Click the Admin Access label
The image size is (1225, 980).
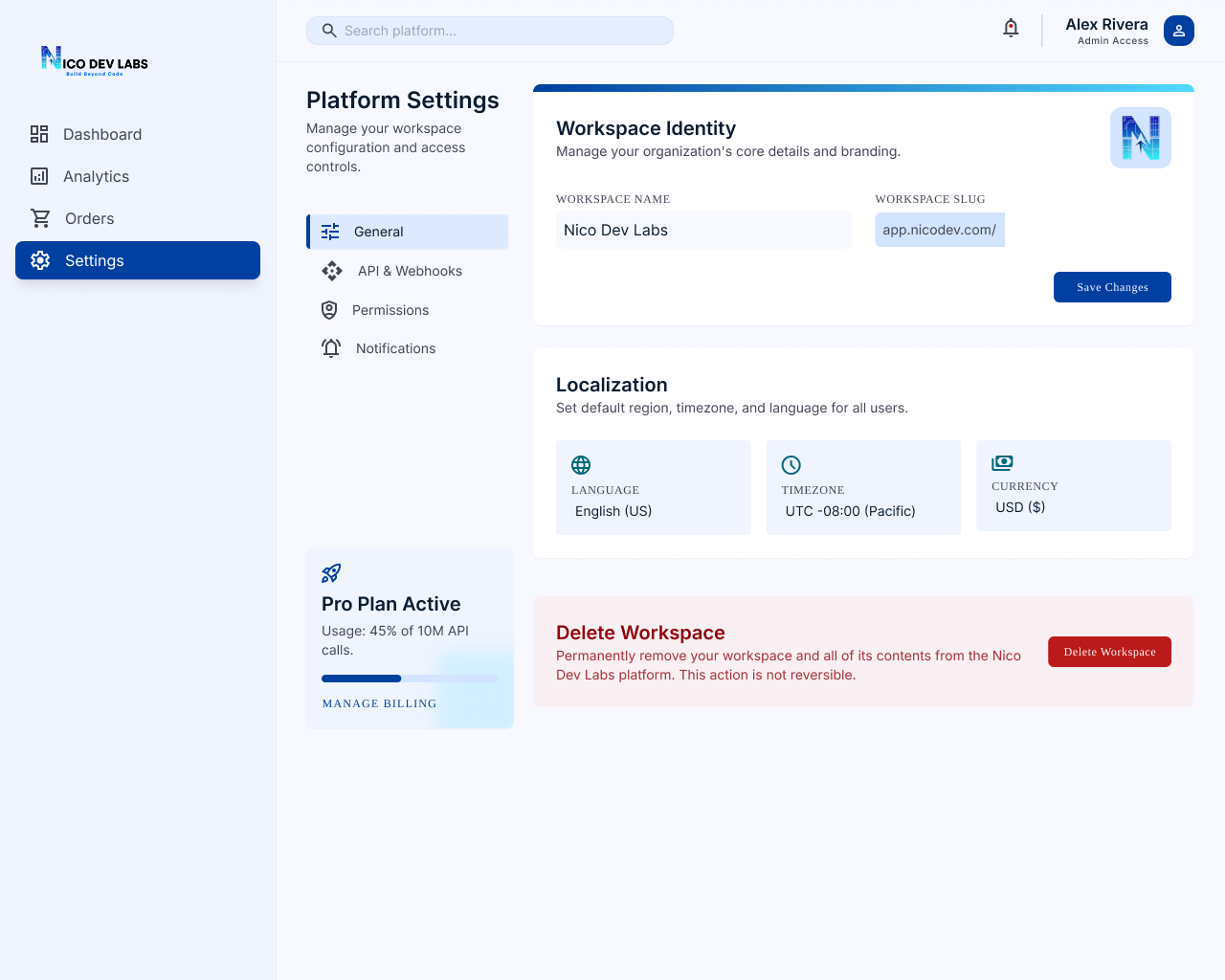tap(1112, 41)
